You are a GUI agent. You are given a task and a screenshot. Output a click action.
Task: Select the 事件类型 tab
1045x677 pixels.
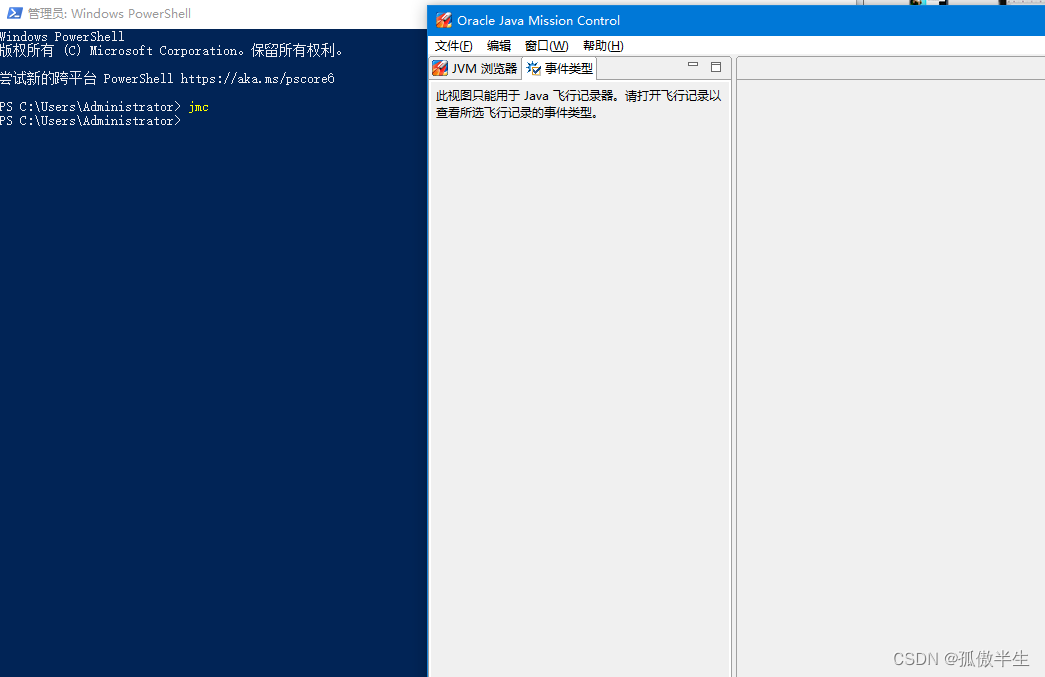point(558,69)
